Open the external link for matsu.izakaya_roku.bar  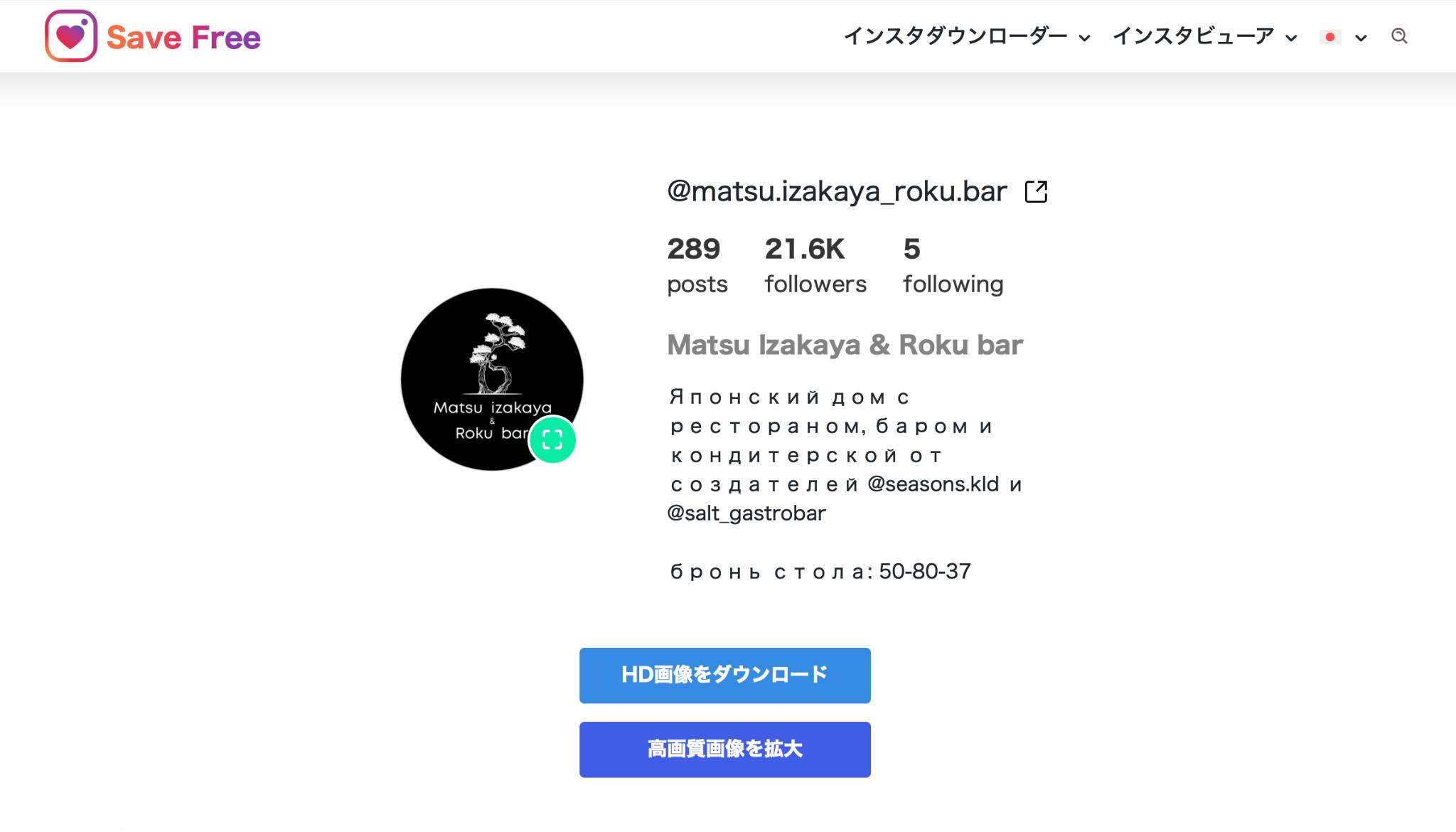(1037, 192)
